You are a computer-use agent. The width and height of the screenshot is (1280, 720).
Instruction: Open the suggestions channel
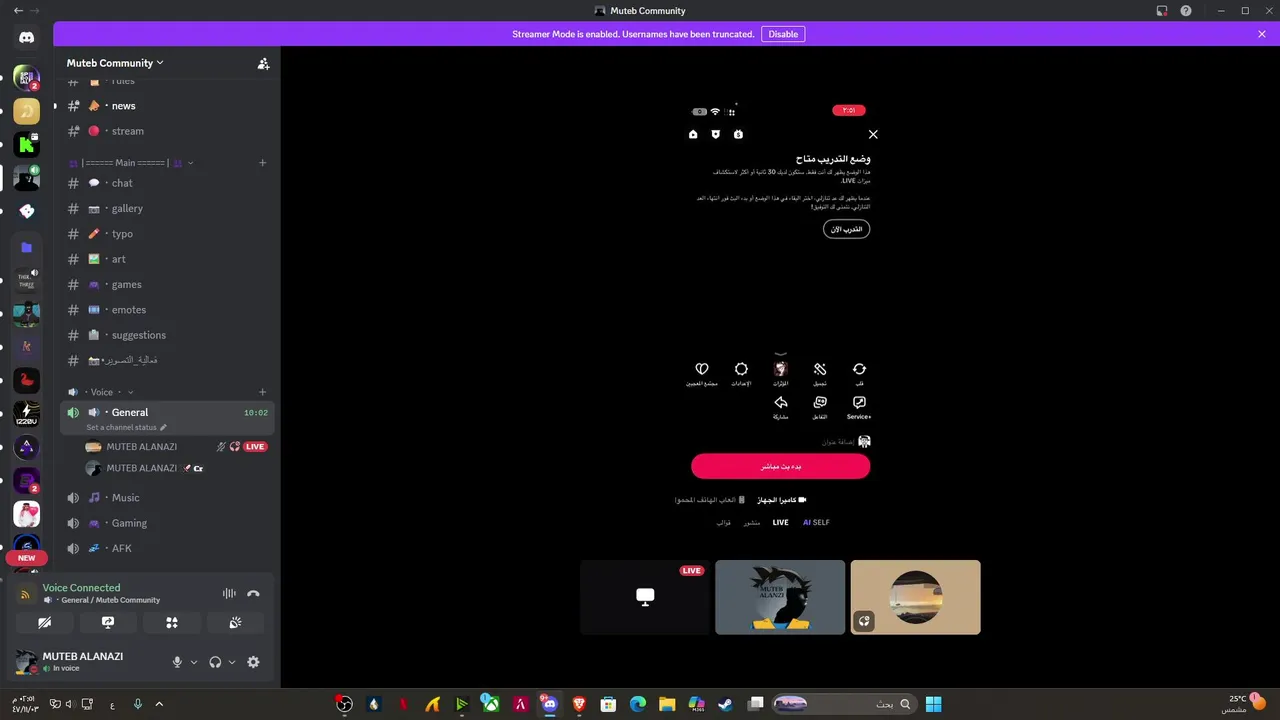(166, 335)
